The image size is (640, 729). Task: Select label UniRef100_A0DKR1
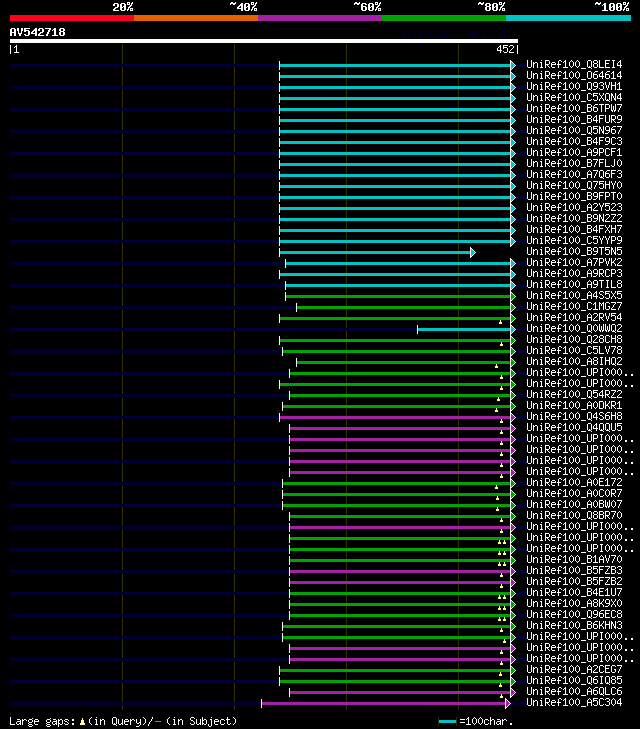[x=574, y=405]
